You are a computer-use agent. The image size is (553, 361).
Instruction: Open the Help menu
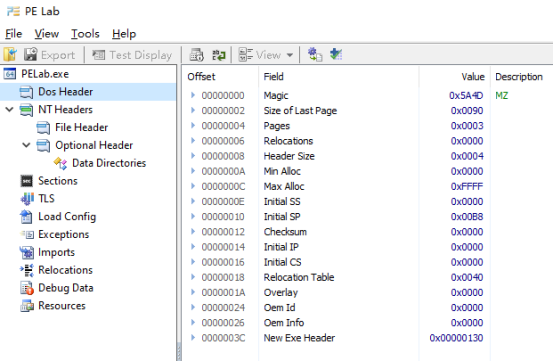tap(124, 34)
